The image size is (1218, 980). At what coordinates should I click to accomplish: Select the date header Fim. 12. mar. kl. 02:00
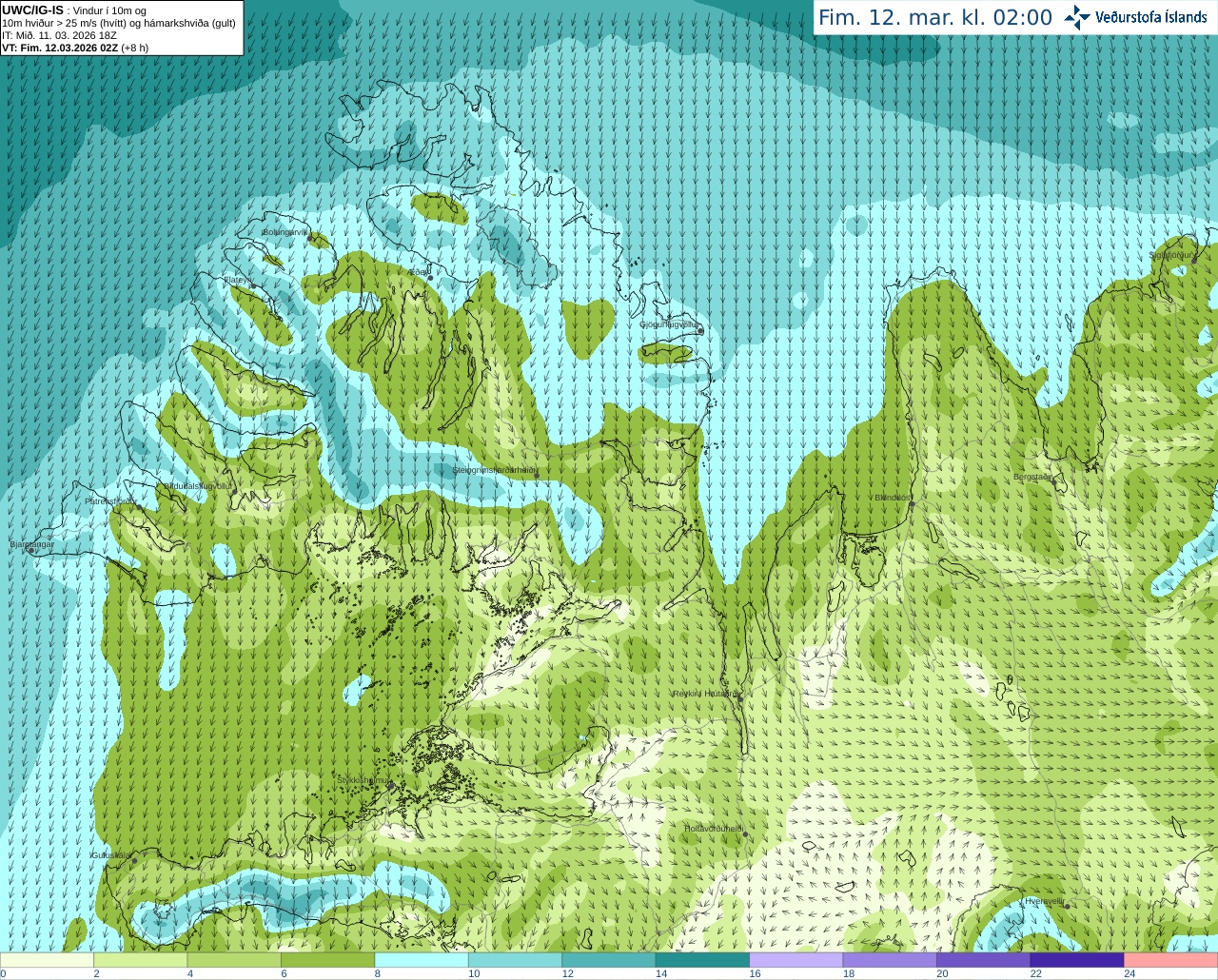[x=935, y=17]
